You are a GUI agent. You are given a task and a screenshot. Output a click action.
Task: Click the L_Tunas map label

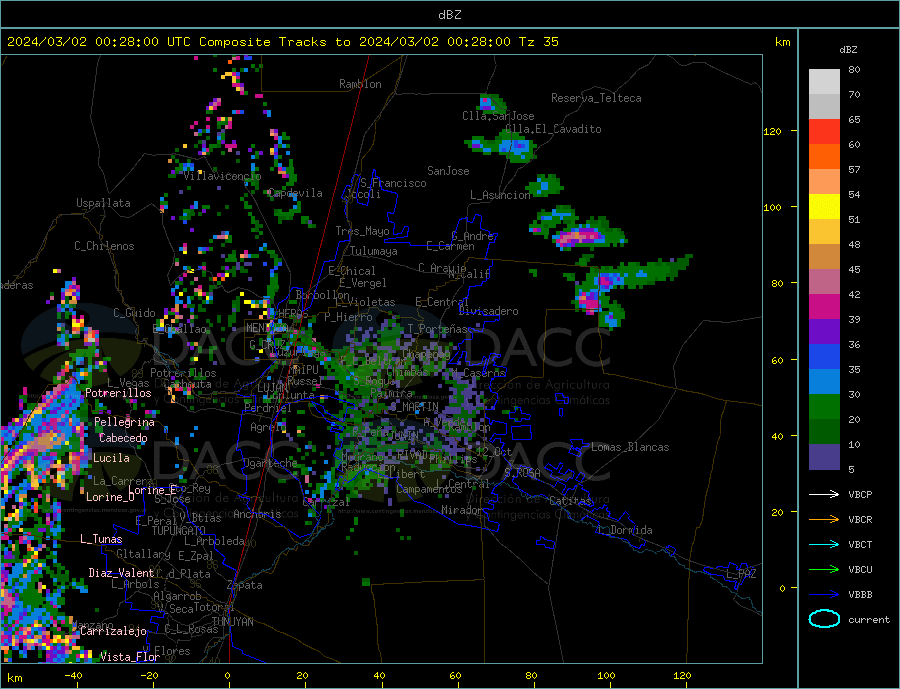tap(101, 539)
